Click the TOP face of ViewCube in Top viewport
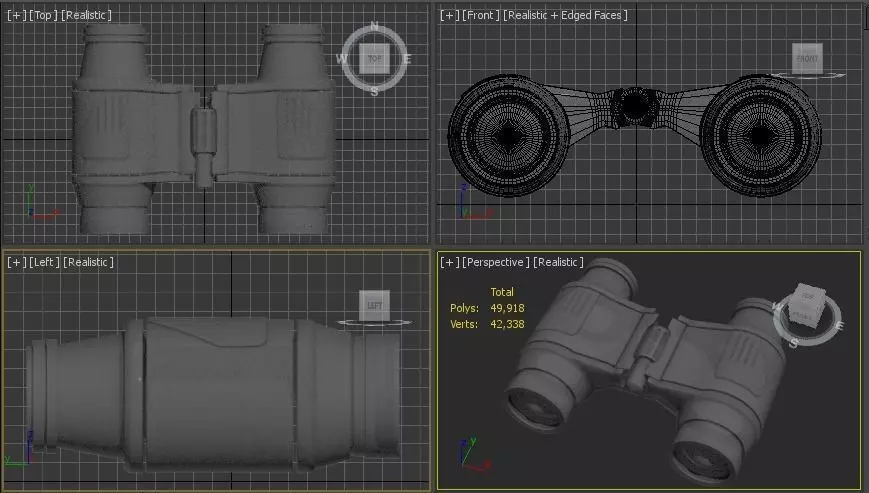This screenshot has width=869, height=493. [x=375, y=59]
